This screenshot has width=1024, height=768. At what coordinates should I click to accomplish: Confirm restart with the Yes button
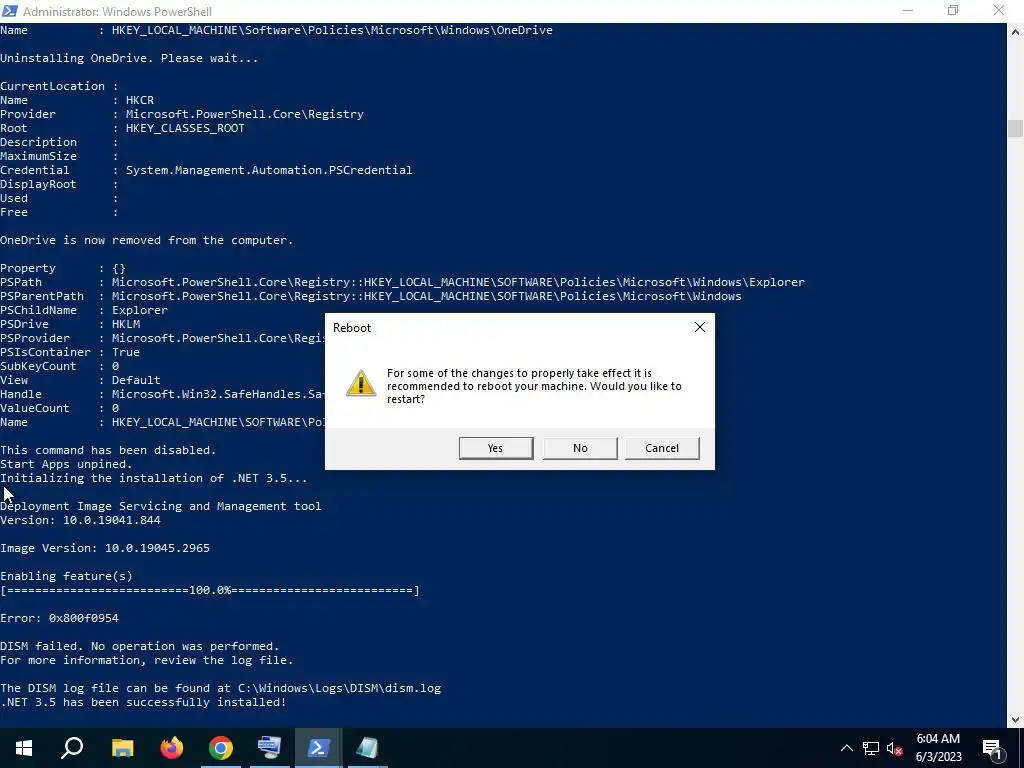coord(496,448)
